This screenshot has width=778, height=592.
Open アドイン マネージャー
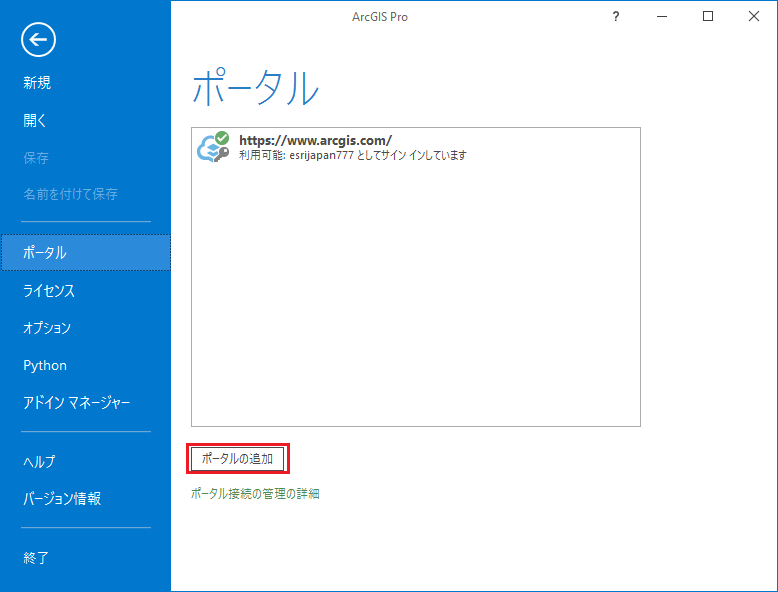pyautogui.click(x=76, y=402)
